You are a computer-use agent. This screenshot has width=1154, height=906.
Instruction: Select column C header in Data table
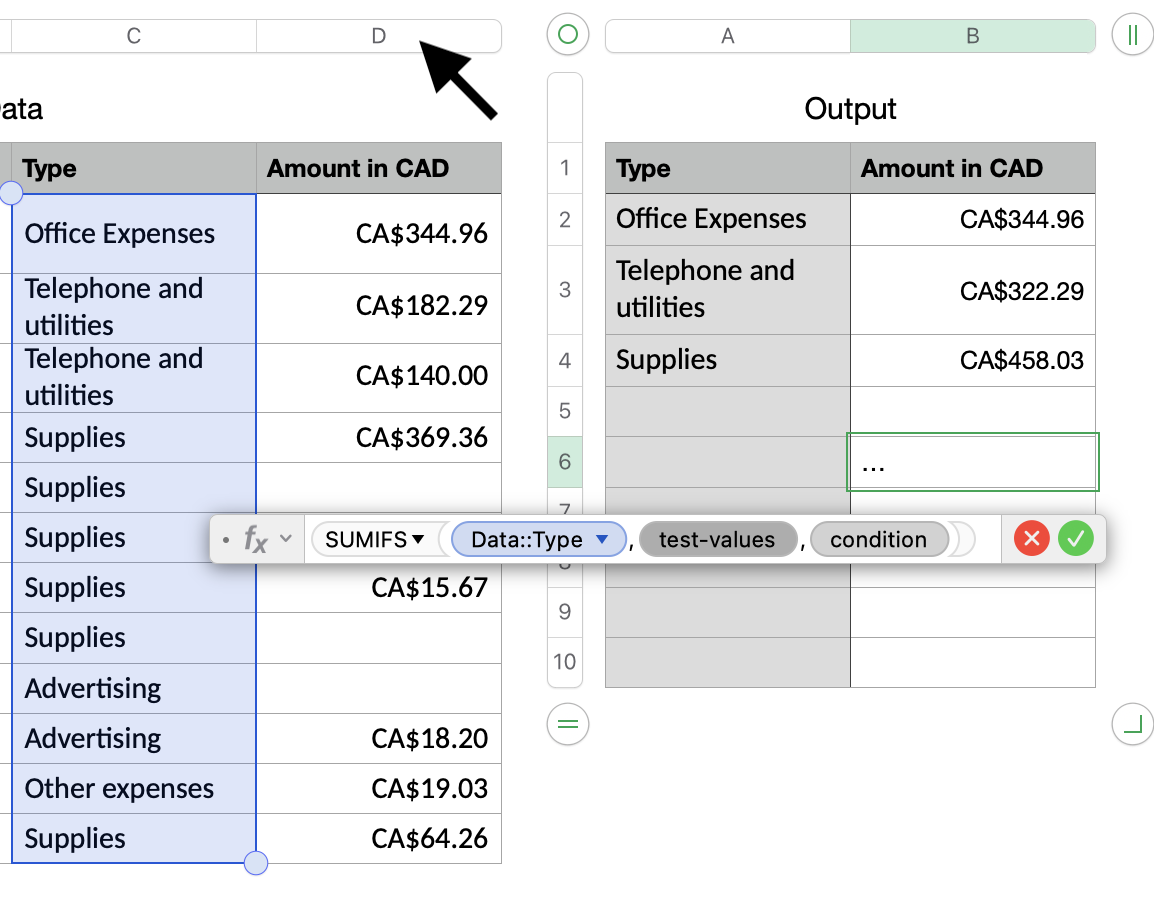[134, 36]
